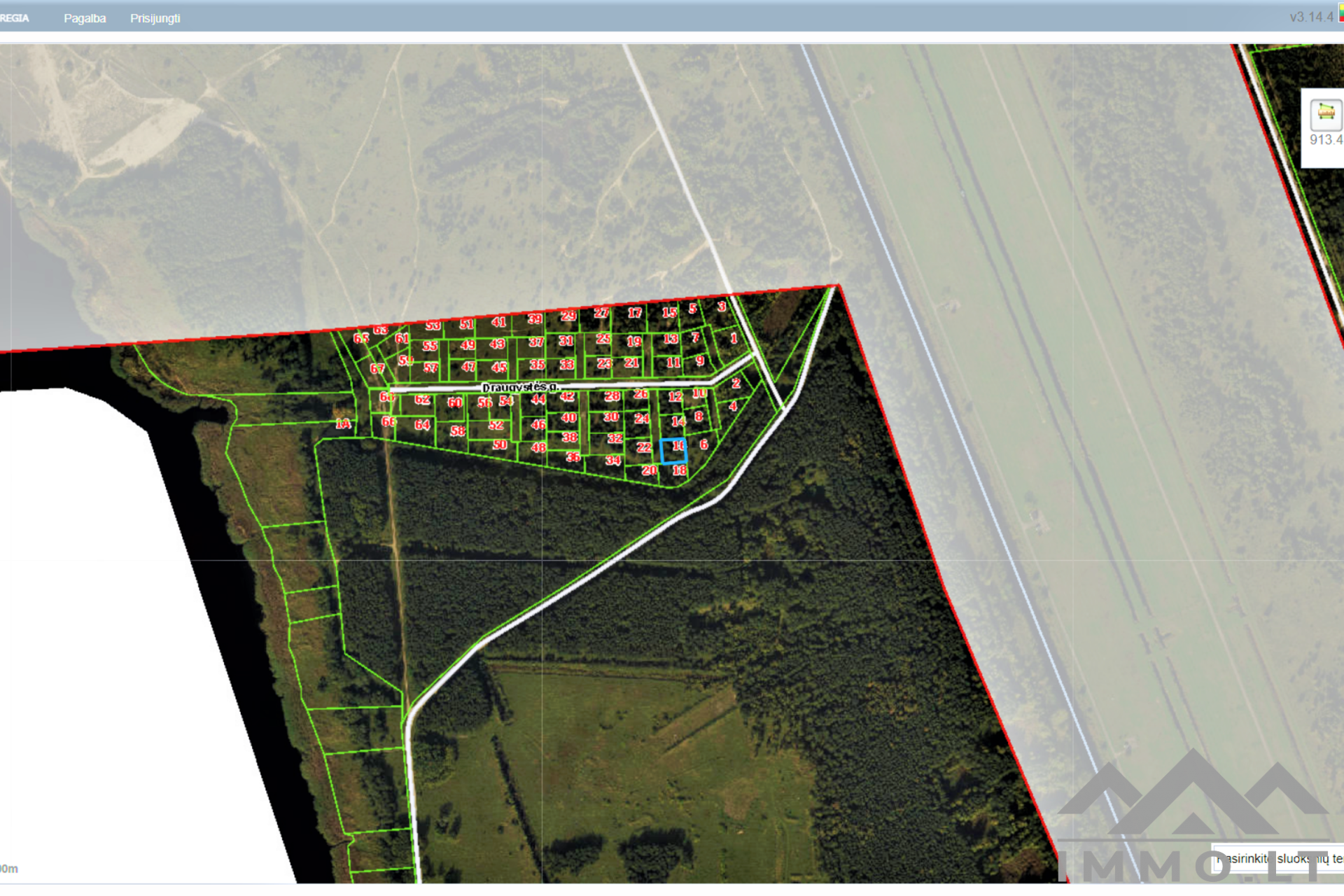Click parcel number 41
The width and height of the screenshot is (1344, 896).
(498, 322)
